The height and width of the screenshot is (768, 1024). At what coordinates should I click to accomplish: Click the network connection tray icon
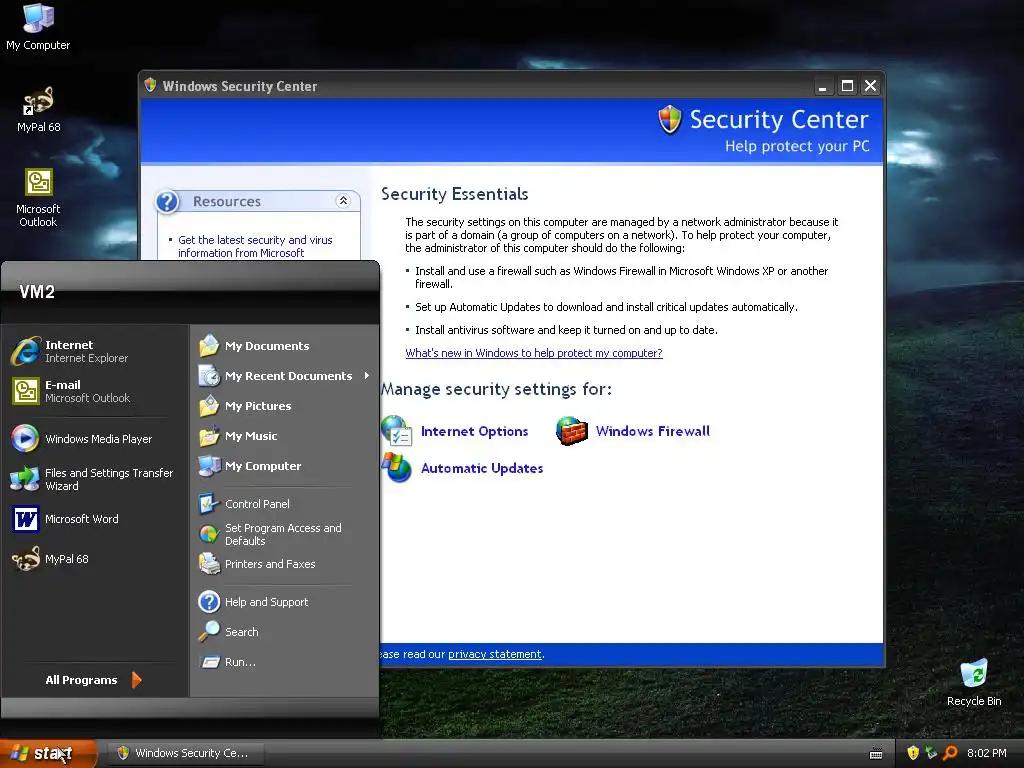931,753
